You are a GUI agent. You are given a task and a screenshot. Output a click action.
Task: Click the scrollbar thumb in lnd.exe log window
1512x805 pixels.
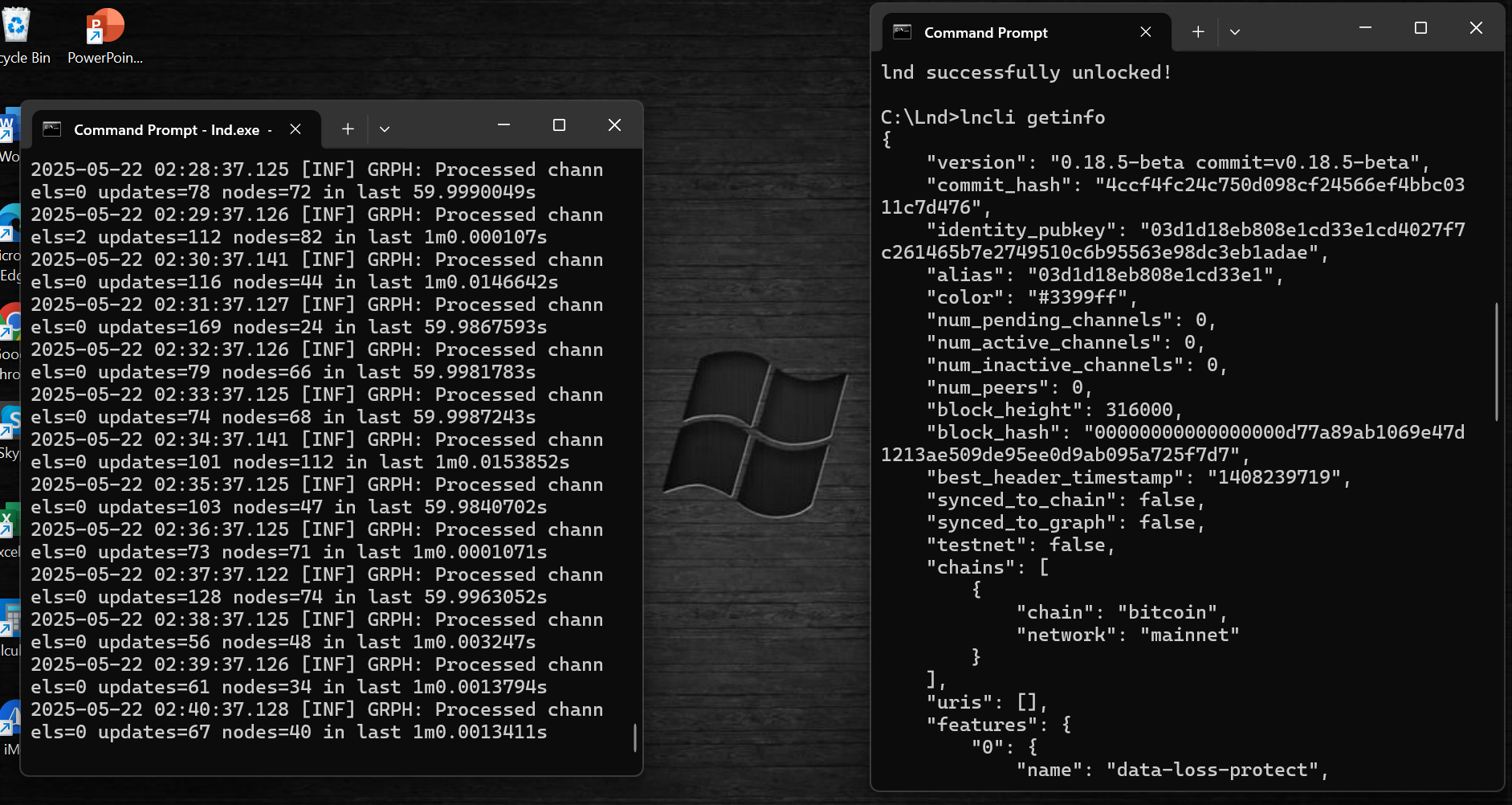point(634,738)
